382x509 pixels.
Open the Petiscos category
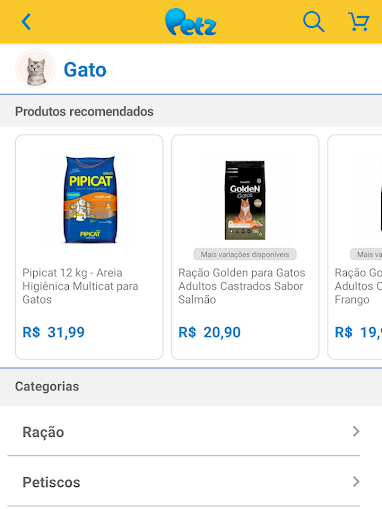tap(184, 482)
